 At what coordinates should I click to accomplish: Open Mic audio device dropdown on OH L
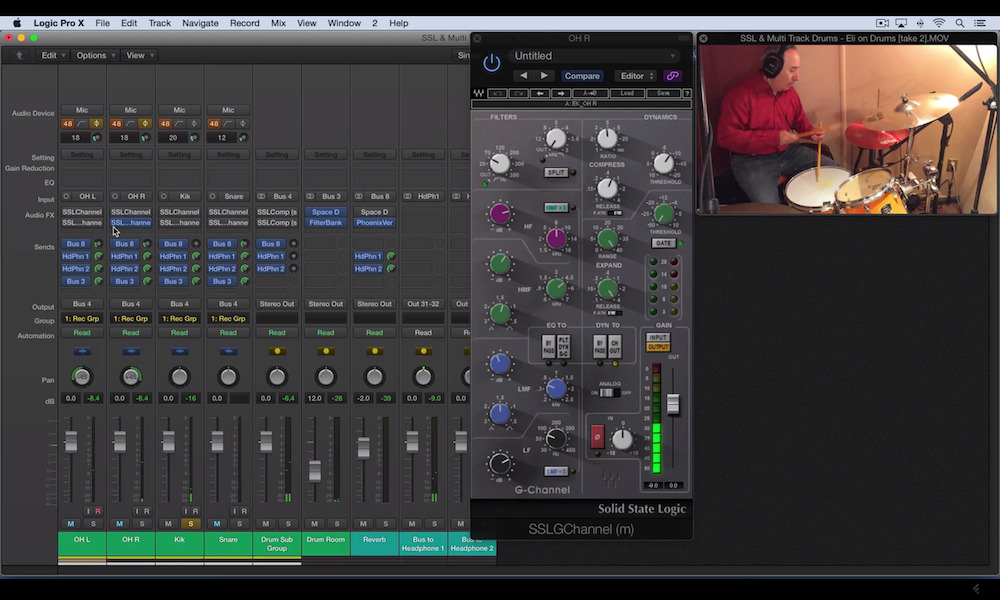click(82, 110)
